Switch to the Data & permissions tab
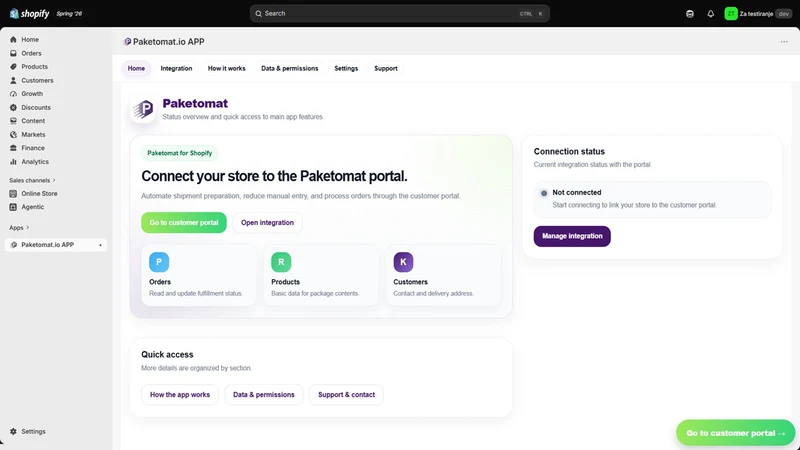Viewport: 800px width, 450px height. click(290, 68)
